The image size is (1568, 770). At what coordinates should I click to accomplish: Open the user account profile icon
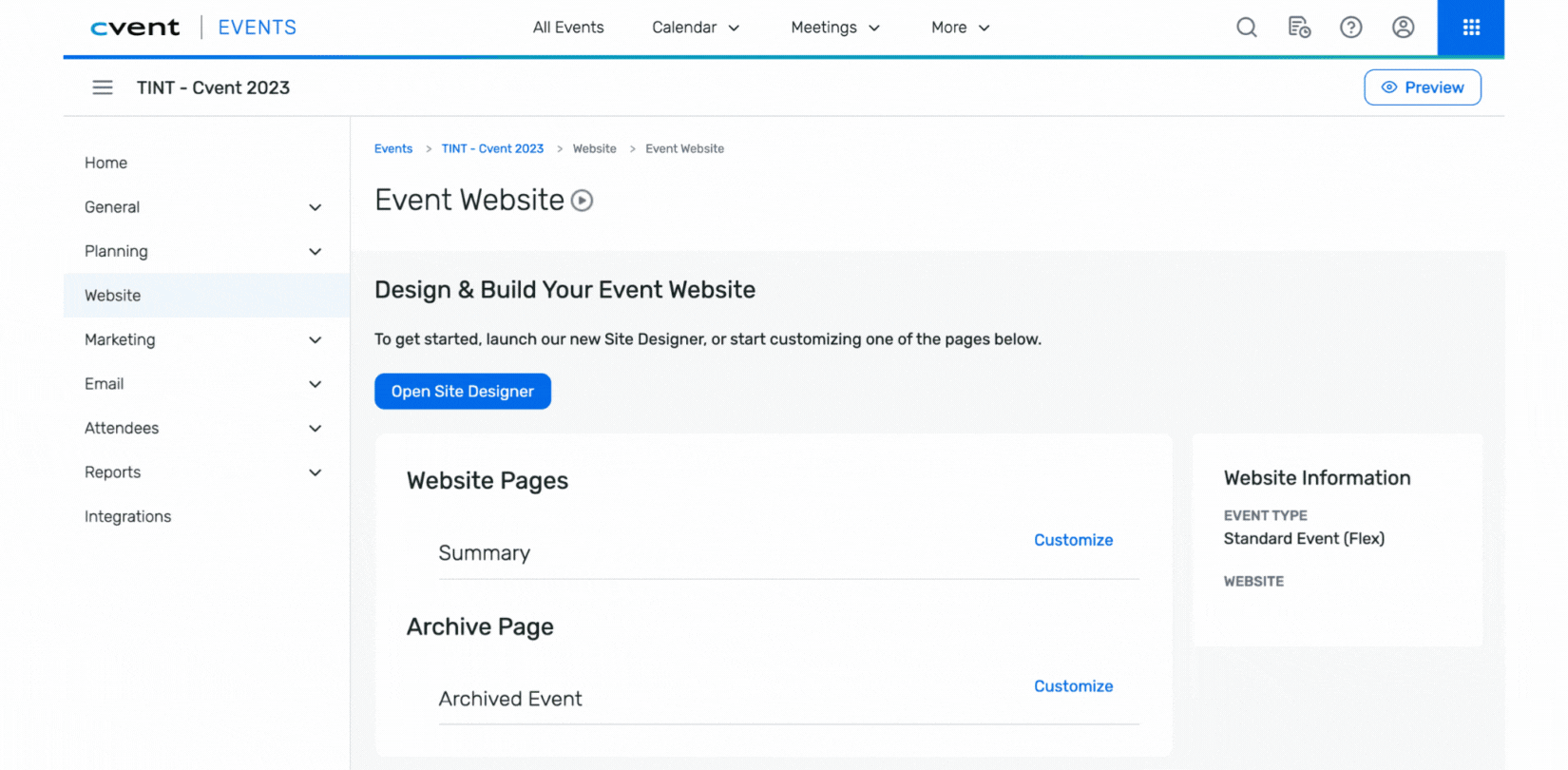tap(1403, 28)
